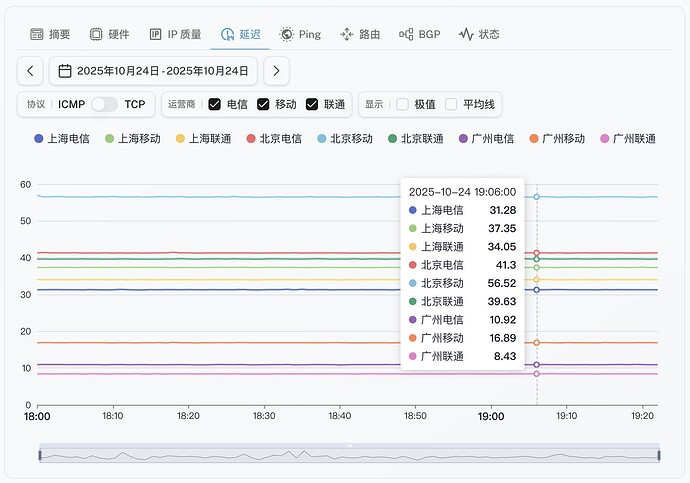The height and width of the screenshot is (483, 690).
Task: Uncheck the 移动 carrier checkbox
Action: [263, 104]
